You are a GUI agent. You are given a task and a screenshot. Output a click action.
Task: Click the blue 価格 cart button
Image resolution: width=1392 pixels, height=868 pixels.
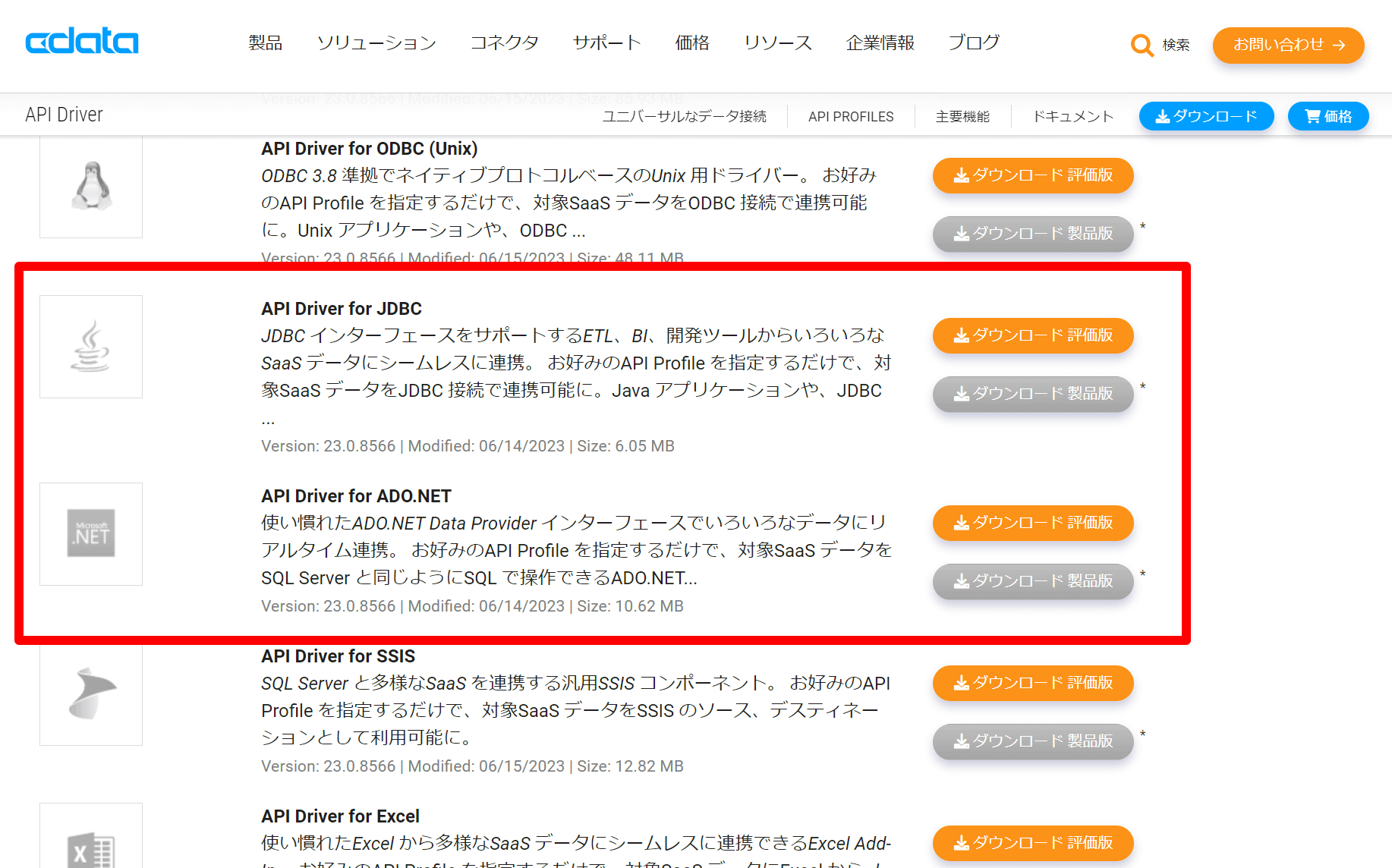(1328, 116)
